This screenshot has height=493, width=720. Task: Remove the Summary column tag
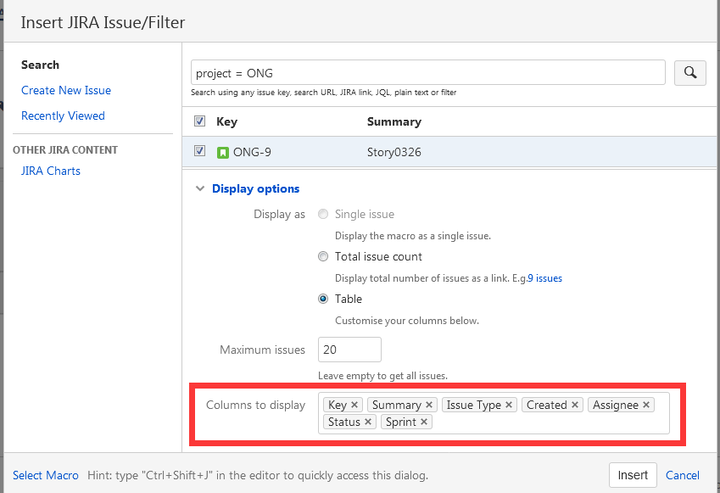[x=429, y=405]
